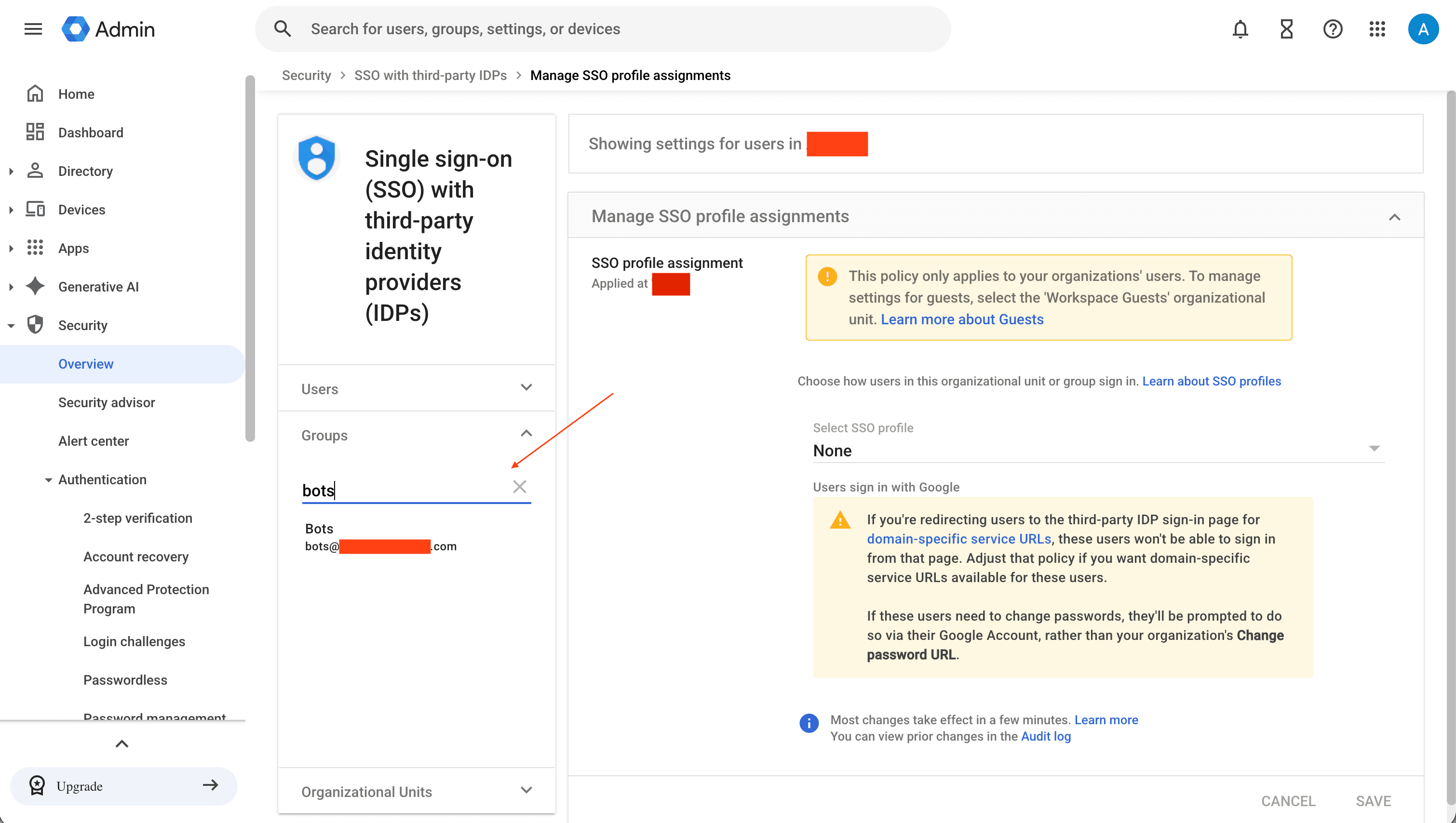Select Overview in Security menu

tap(122, 364)
